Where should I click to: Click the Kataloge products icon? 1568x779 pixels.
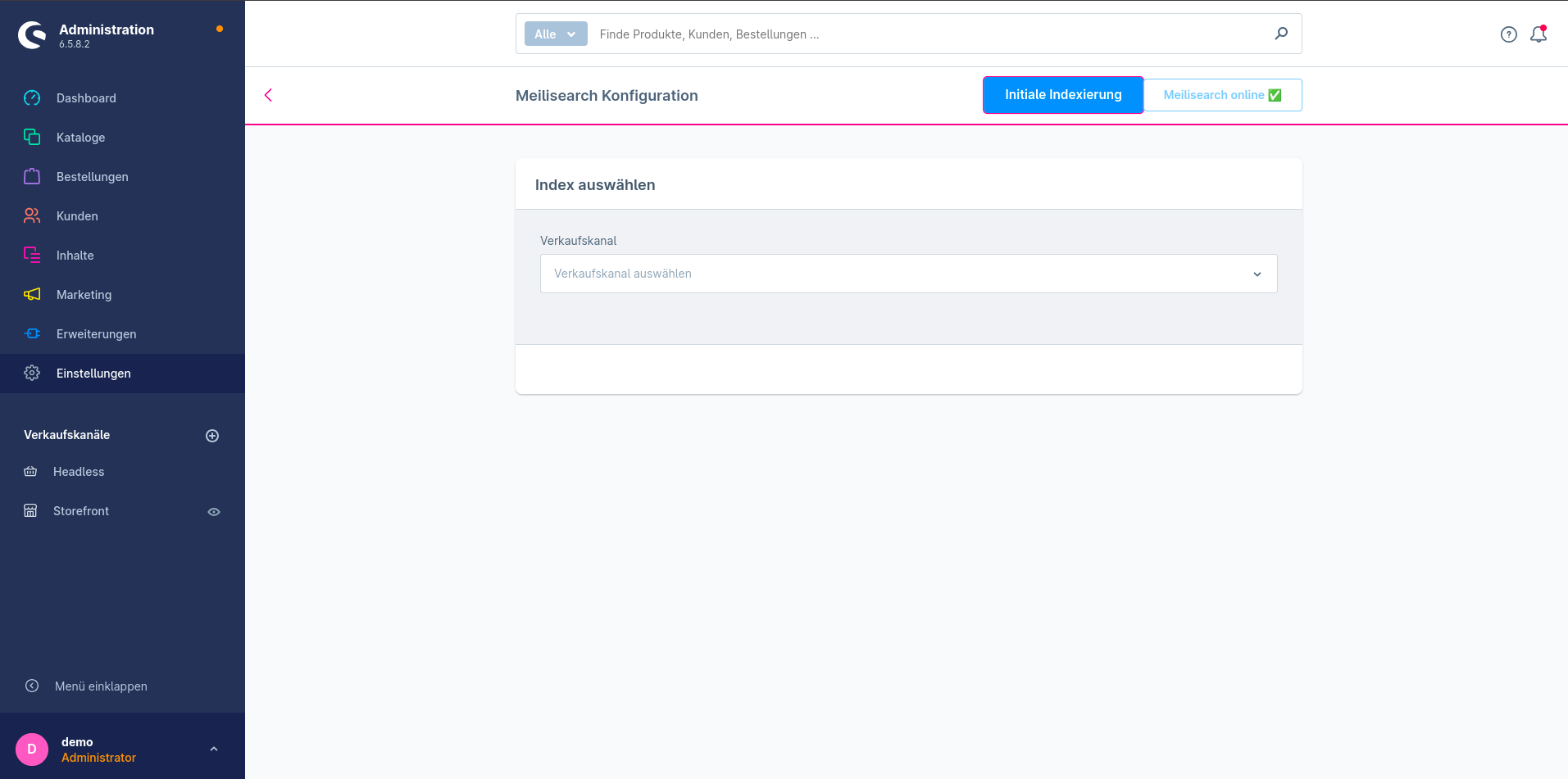[x=32, y=137]
